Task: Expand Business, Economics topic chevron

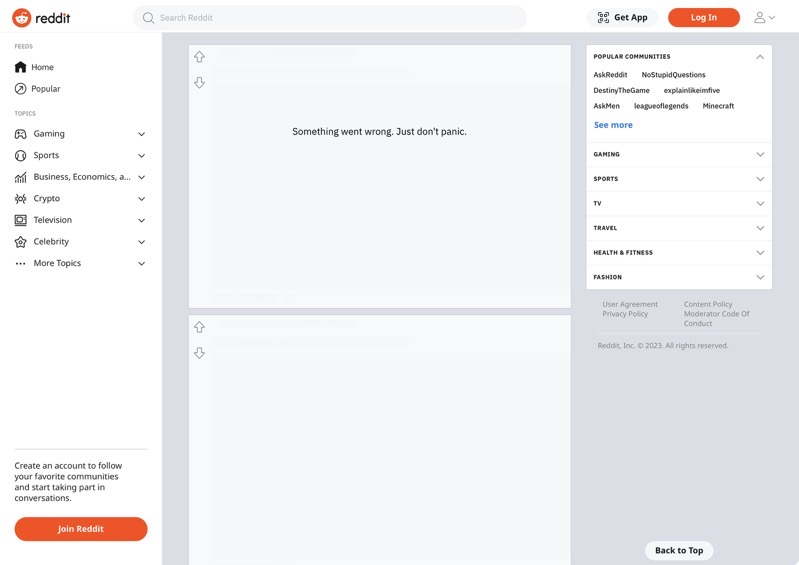Action: pos(142,177)
